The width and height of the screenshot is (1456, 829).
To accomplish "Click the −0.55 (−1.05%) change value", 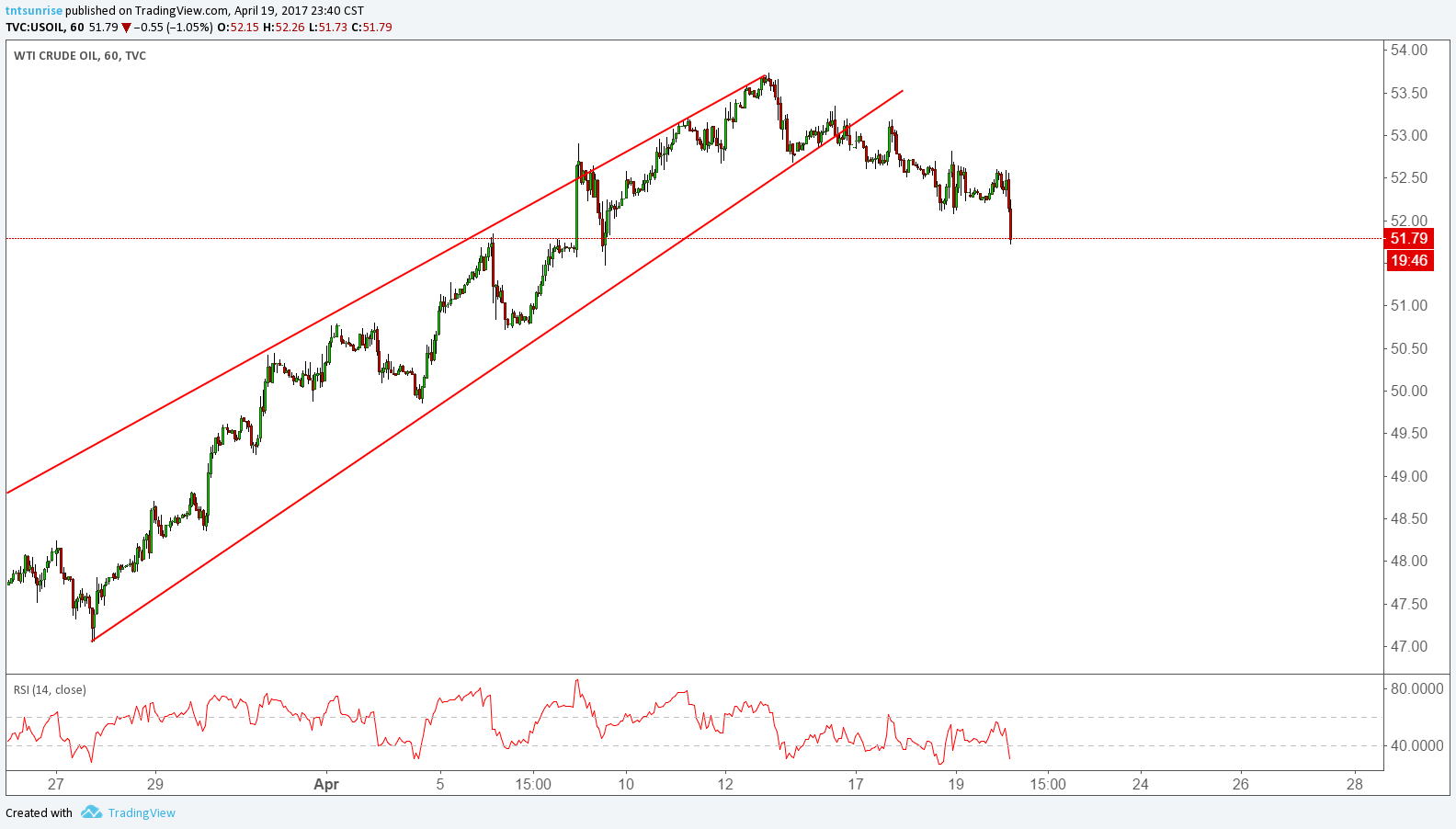I will click(174, 28).
